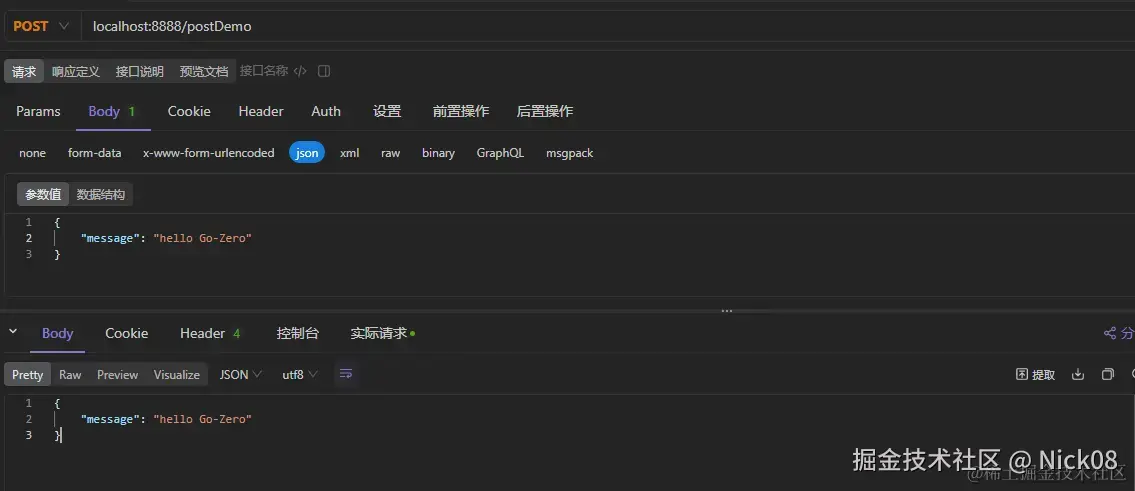Switch response view to Preview
1135x491 pixels.
(117, 374)
